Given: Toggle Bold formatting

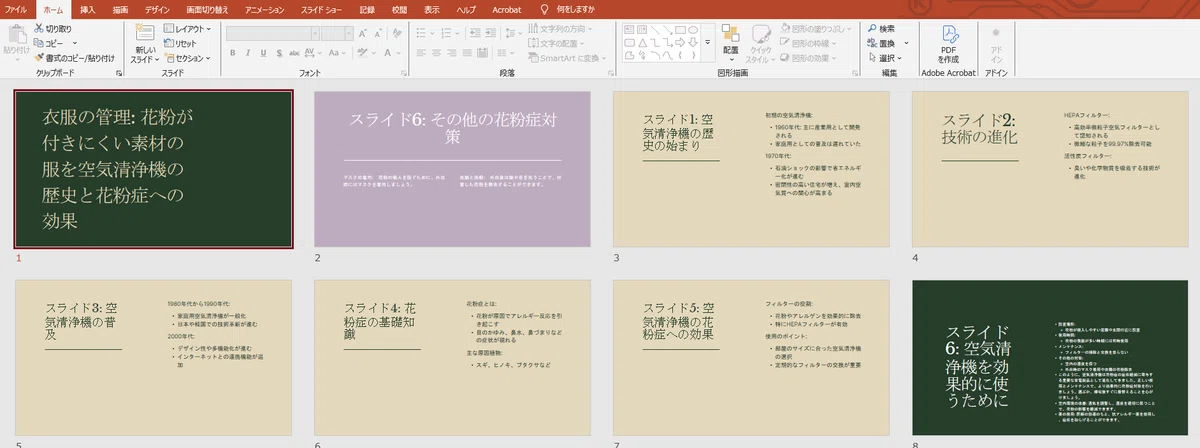Looking at the screenshot, I should [x=232, y=51].
